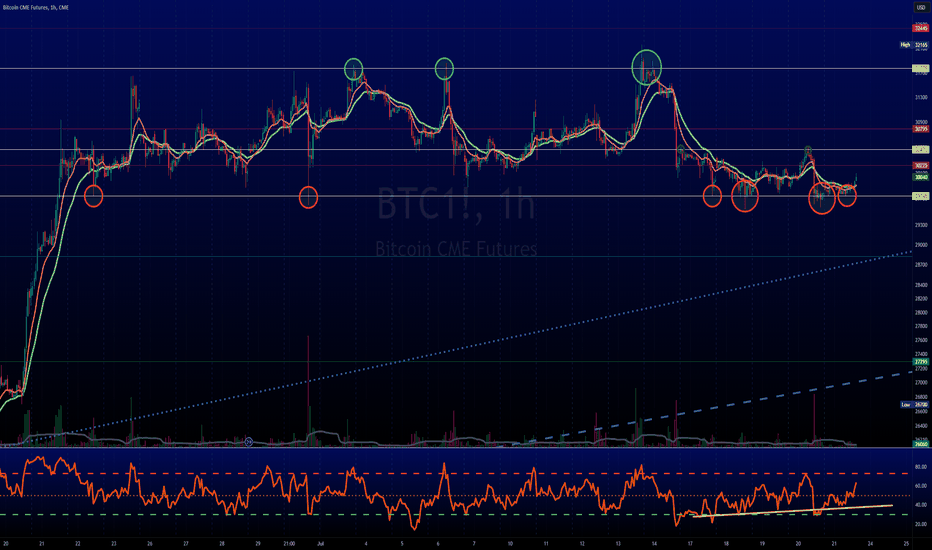Click the date 10 on the time axis

click(510, 543)
